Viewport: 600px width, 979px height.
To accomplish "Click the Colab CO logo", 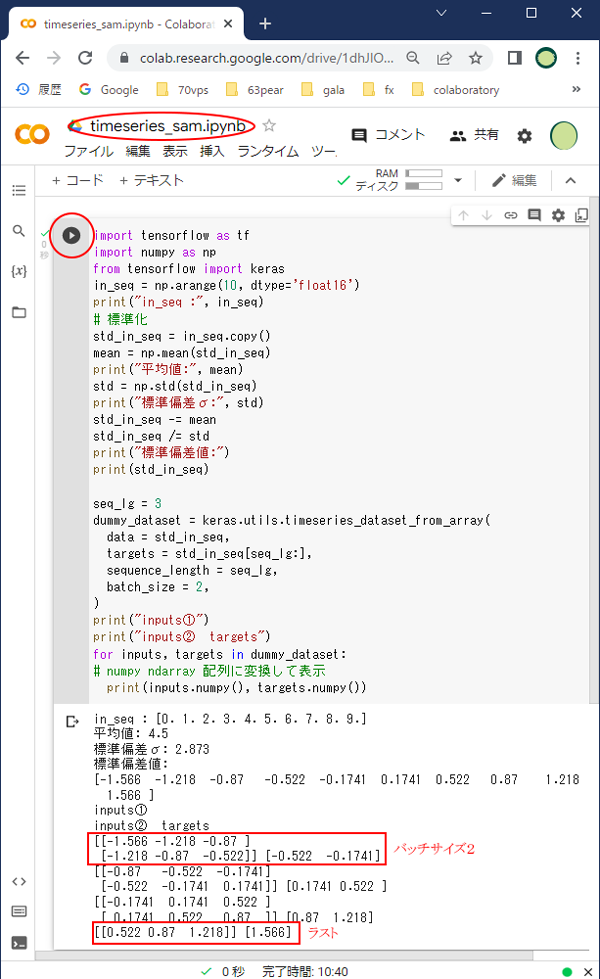I will pyautogui.click(x=32, y=134).
